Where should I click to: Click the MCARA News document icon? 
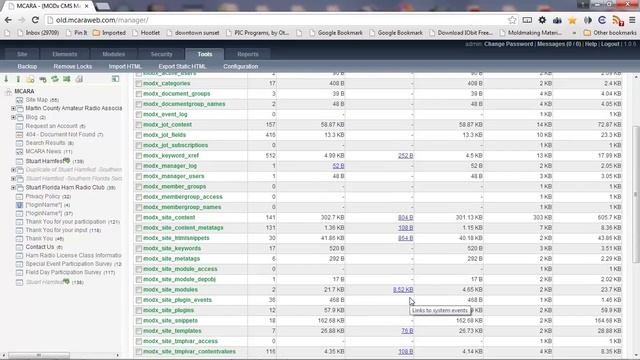[19, 151]
